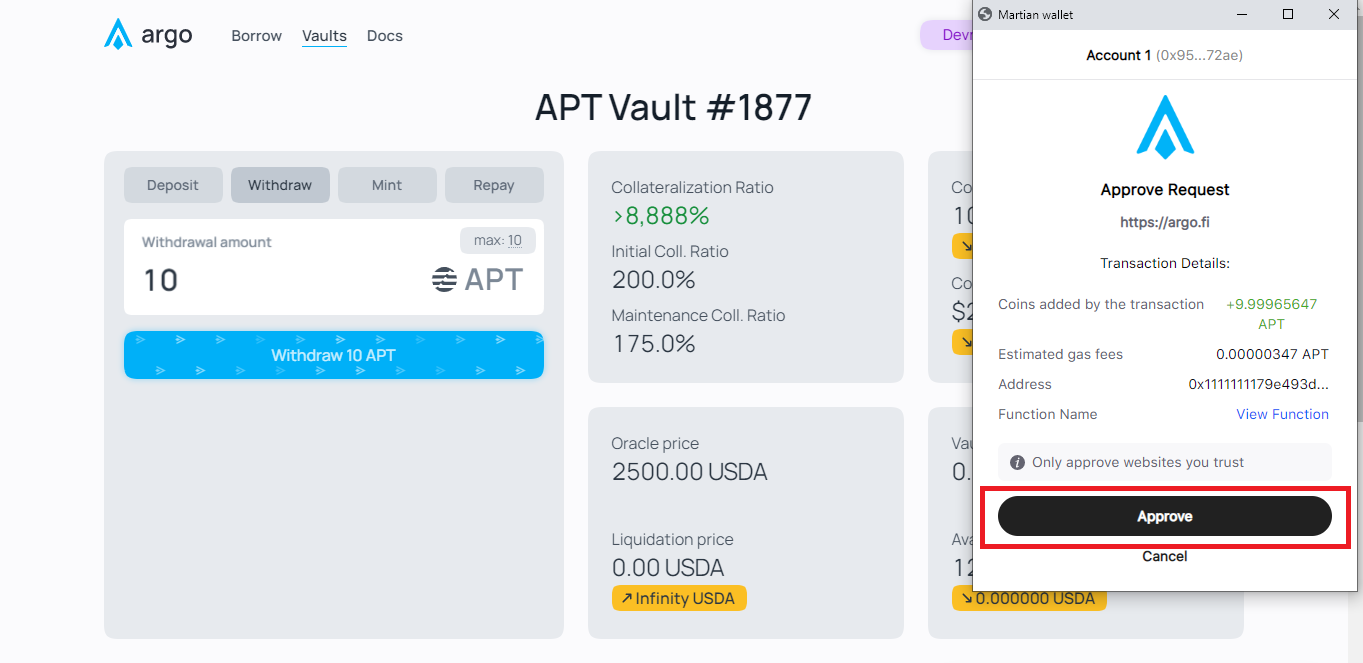Select the Withdraw tab
This screenshot has height=663, width=1363.
tap(280, 185)
